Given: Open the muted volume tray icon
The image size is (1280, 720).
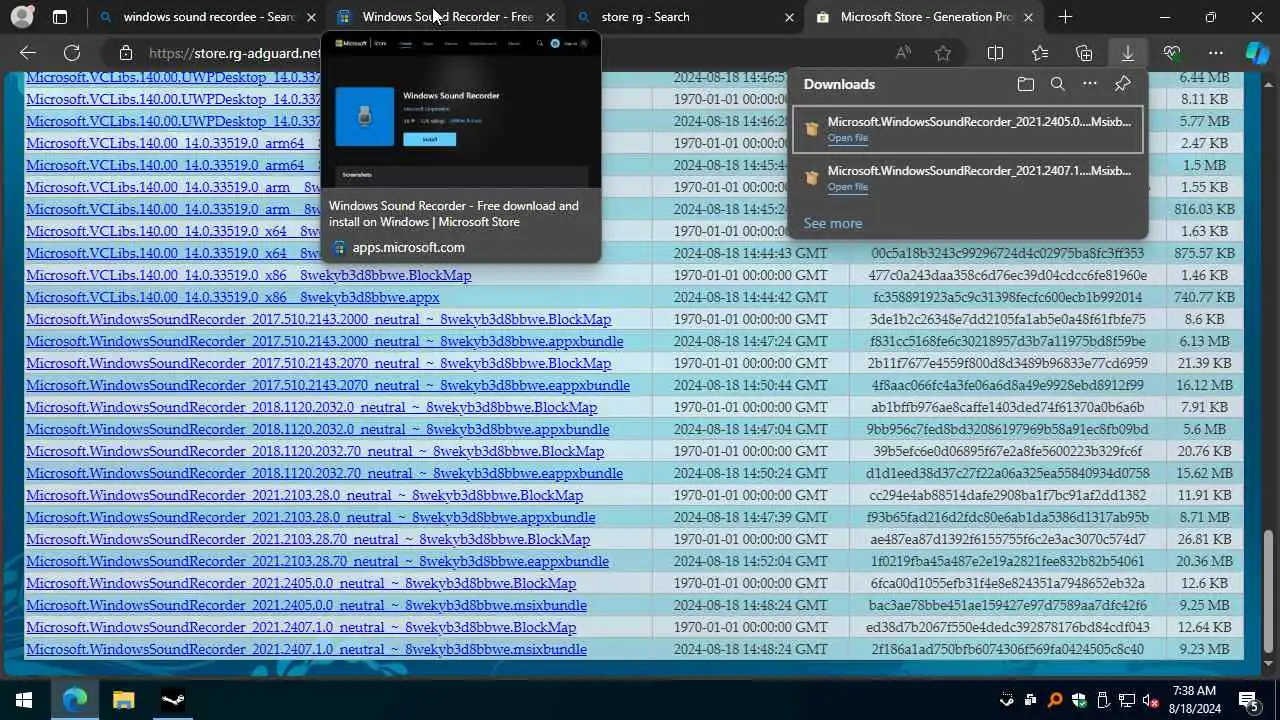Looking at the screenshot, I should [x=1151, y=700].
